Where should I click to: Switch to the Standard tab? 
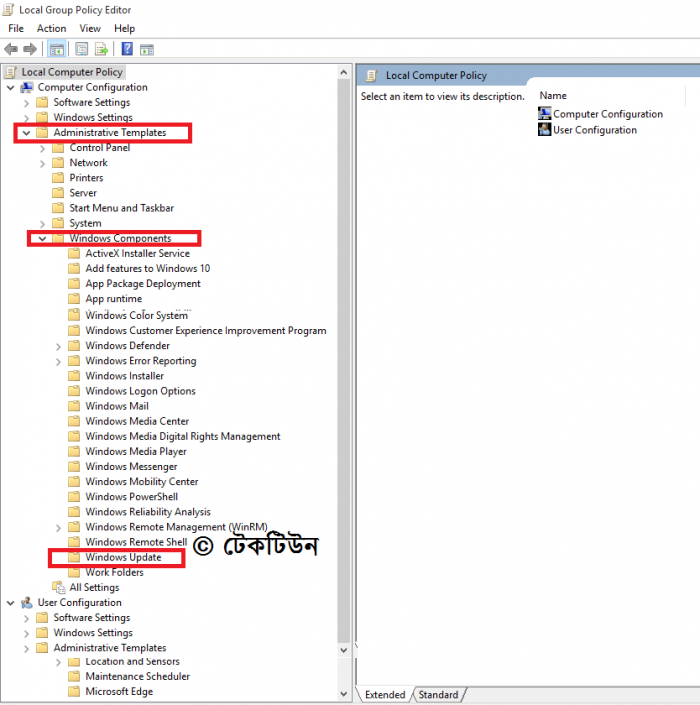tap(438, 695)
